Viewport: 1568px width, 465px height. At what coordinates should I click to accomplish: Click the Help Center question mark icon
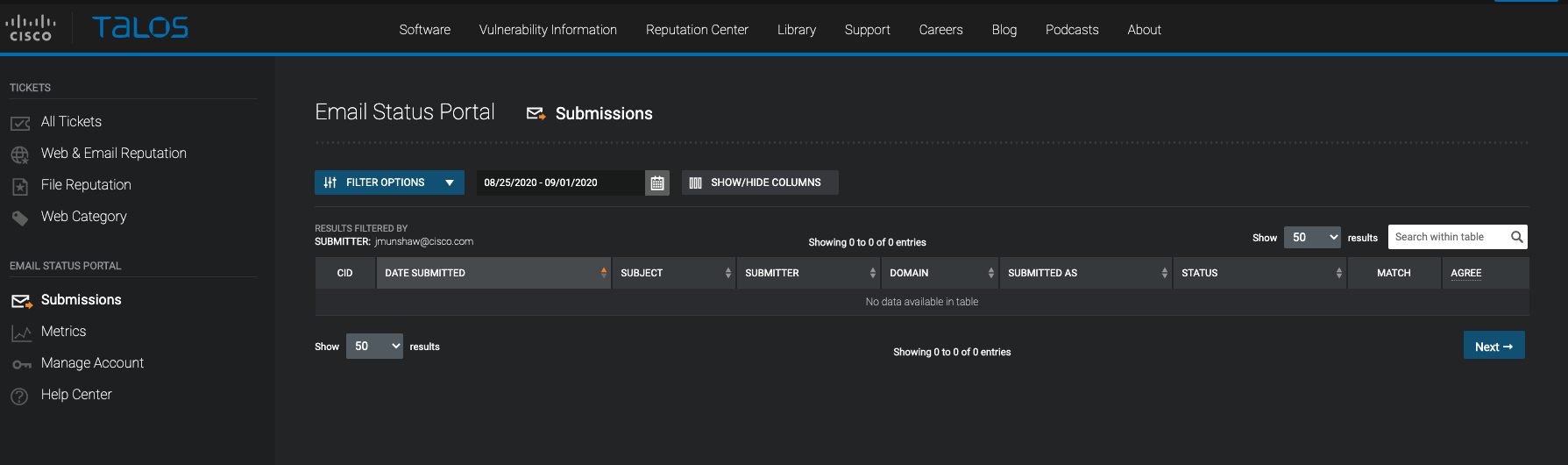pos(19,396)
